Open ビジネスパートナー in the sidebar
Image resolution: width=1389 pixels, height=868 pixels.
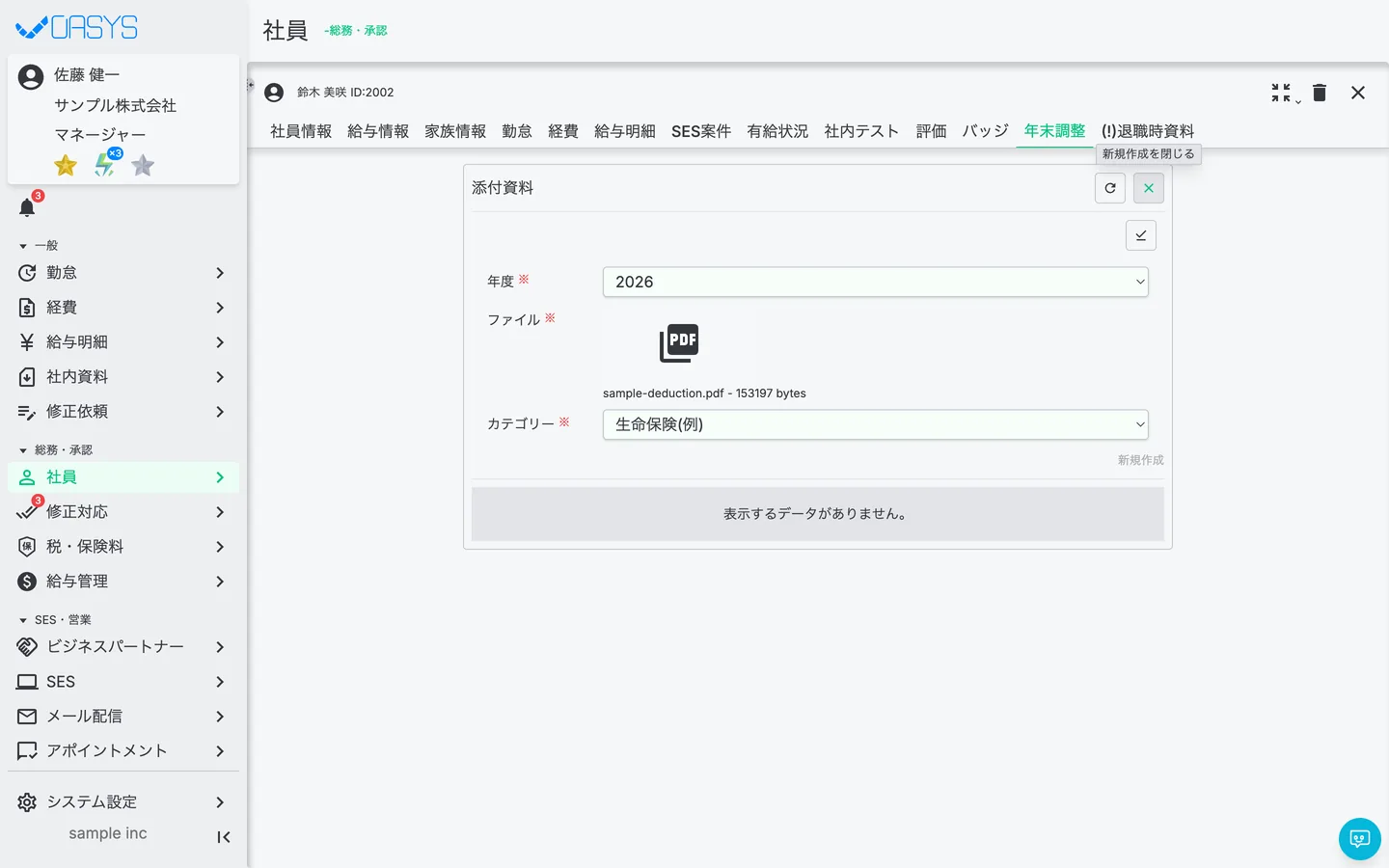coord(123,647)
